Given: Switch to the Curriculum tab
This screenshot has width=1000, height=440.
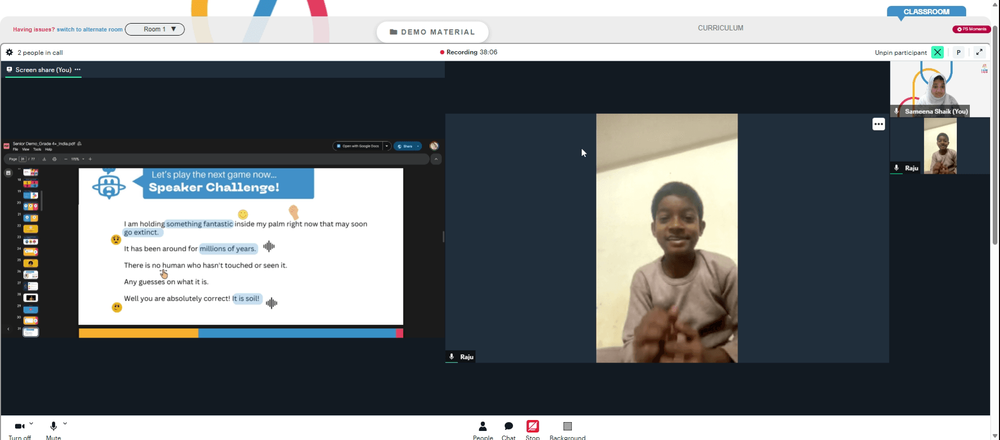Looking at the screenshot, I should click(720, 28).
